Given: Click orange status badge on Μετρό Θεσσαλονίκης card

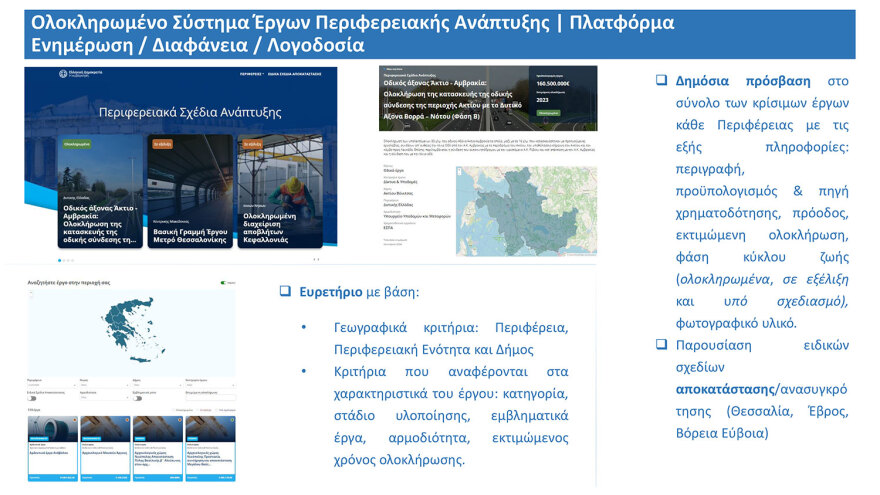Looking at the screenshot, I should [x=162, y=144].
